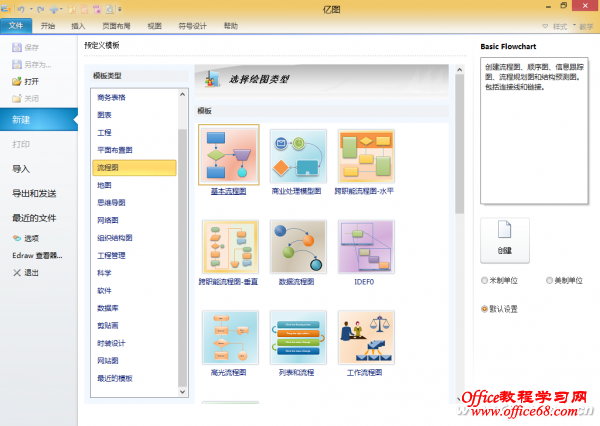Choose 工程 template category

tap(104, 132)
